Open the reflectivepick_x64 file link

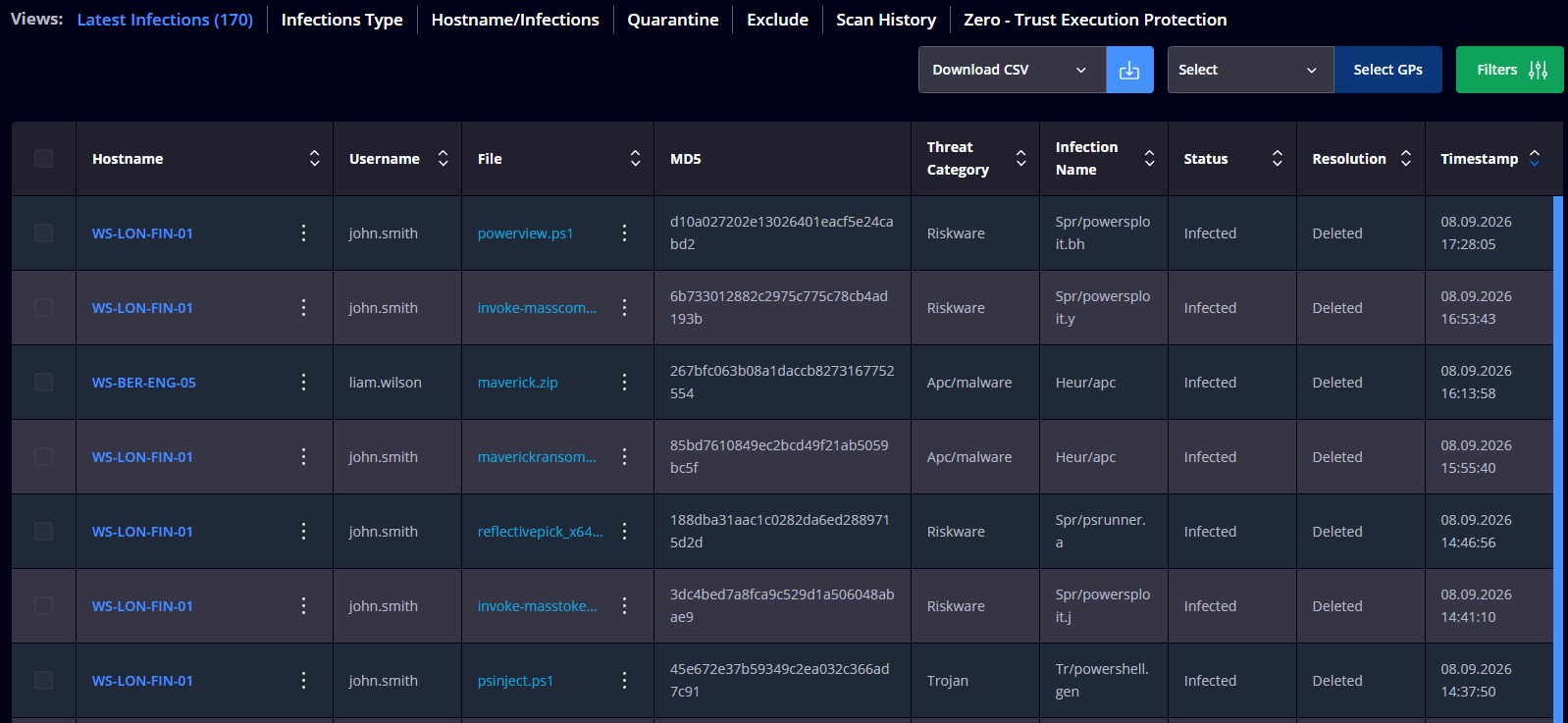pos(540,532)
